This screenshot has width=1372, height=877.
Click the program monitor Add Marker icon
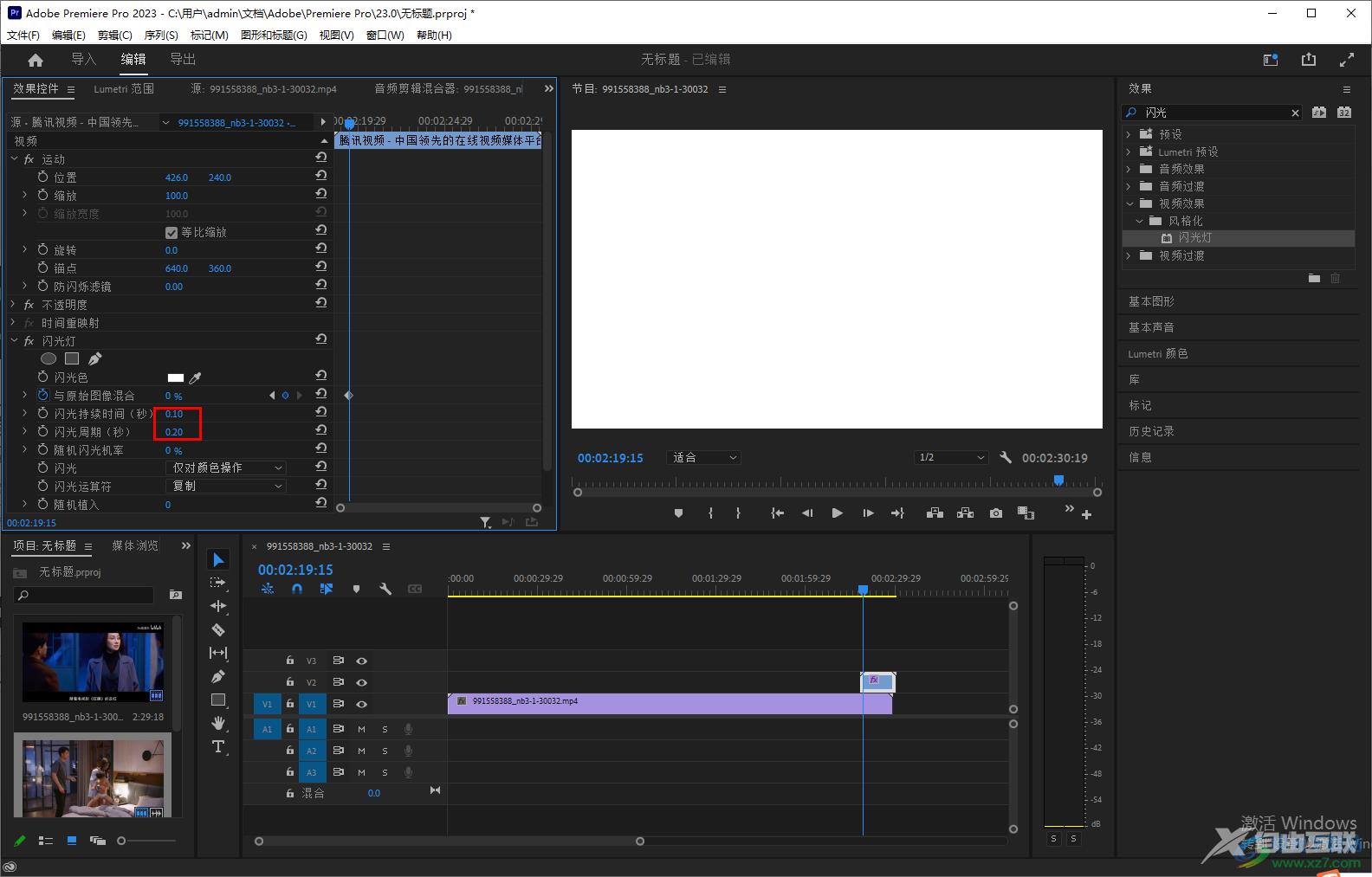click(x=678, y=513)
